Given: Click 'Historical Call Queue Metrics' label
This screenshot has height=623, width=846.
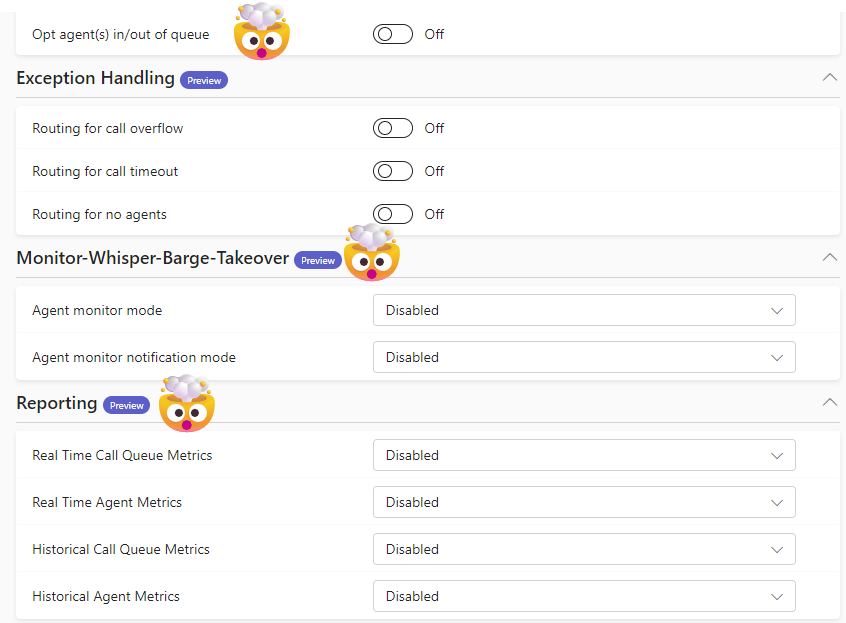Looking at the screenshot, I should (121, 550).
